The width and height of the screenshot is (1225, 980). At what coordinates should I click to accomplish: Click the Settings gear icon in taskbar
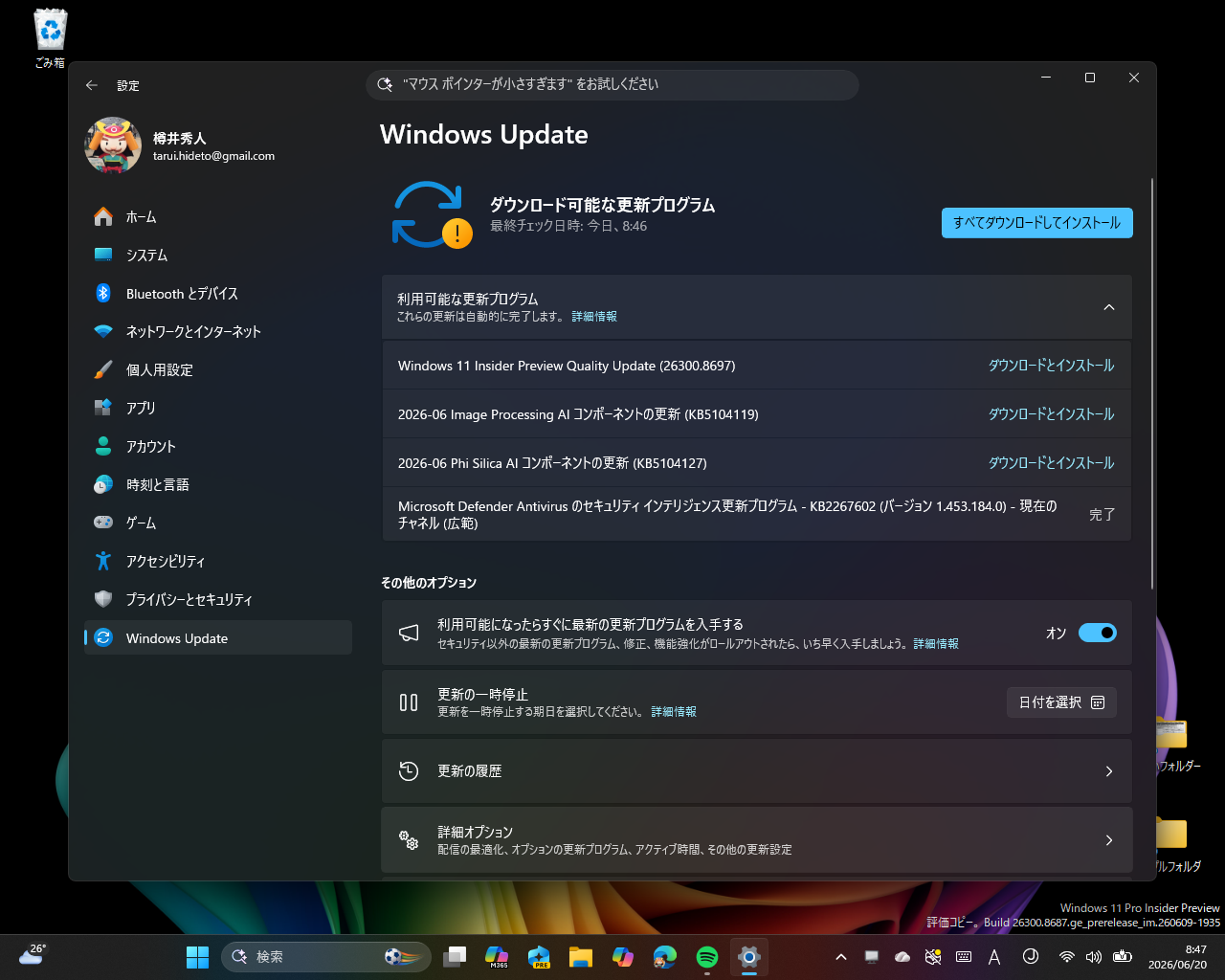coord(749,957)
